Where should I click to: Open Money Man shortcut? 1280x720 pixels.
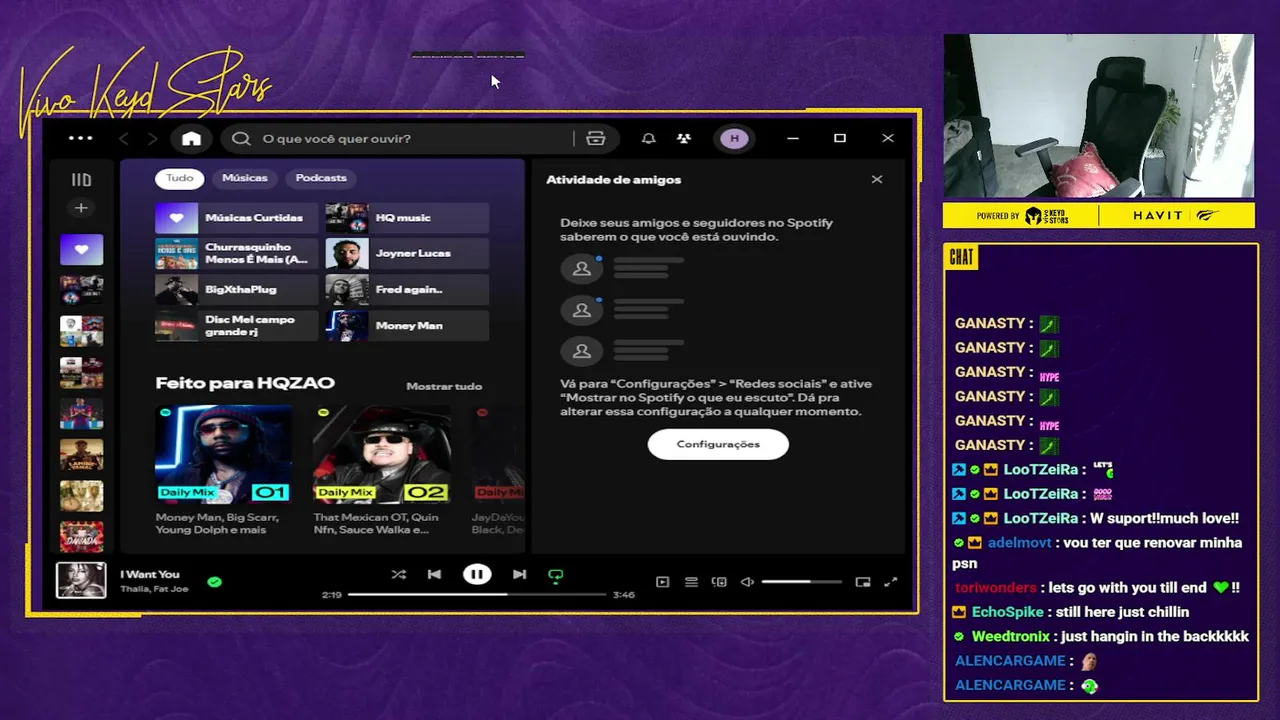coord(407,325)
